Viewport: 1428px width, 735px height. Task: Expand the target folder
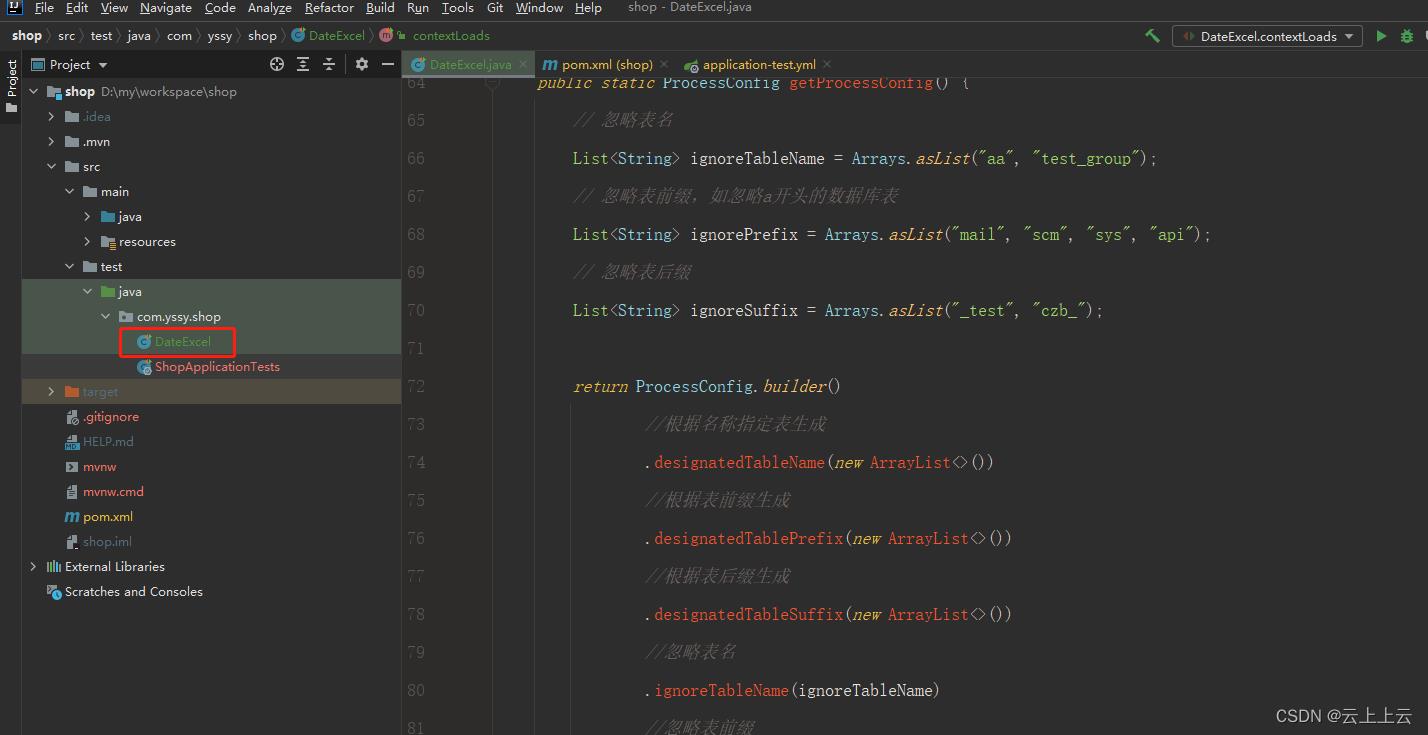pos(52,391)
